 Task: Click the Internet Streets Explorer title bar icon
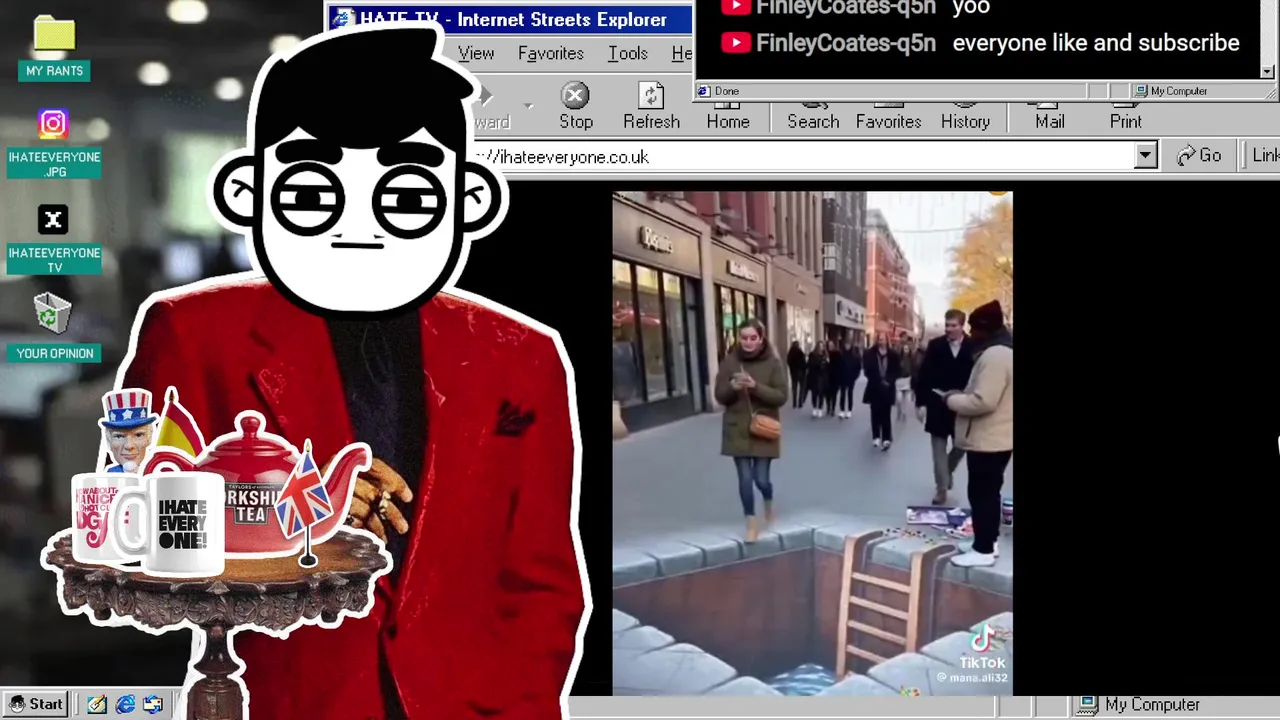(x=342, y=19)
